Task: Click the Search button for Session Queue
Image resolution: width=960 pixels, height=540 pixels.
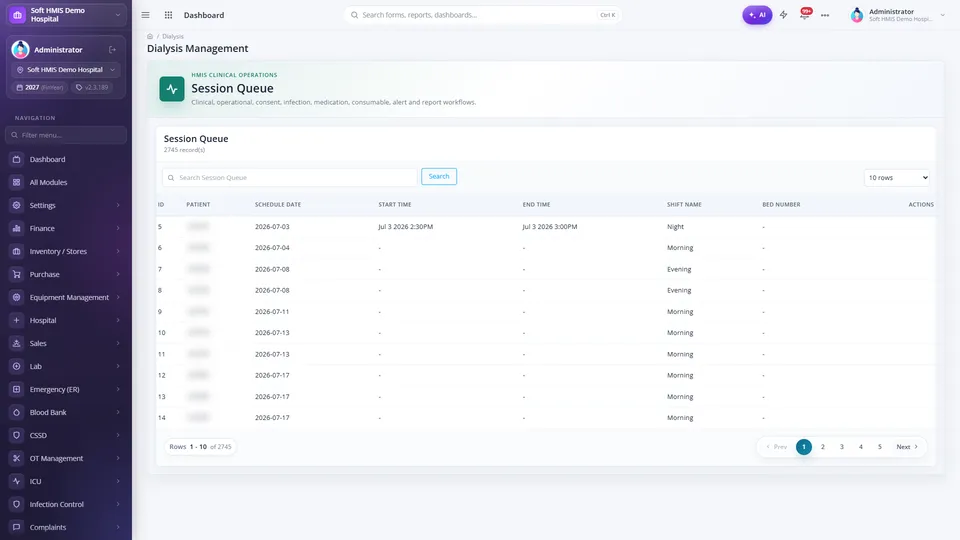Action: coord(439,176)
